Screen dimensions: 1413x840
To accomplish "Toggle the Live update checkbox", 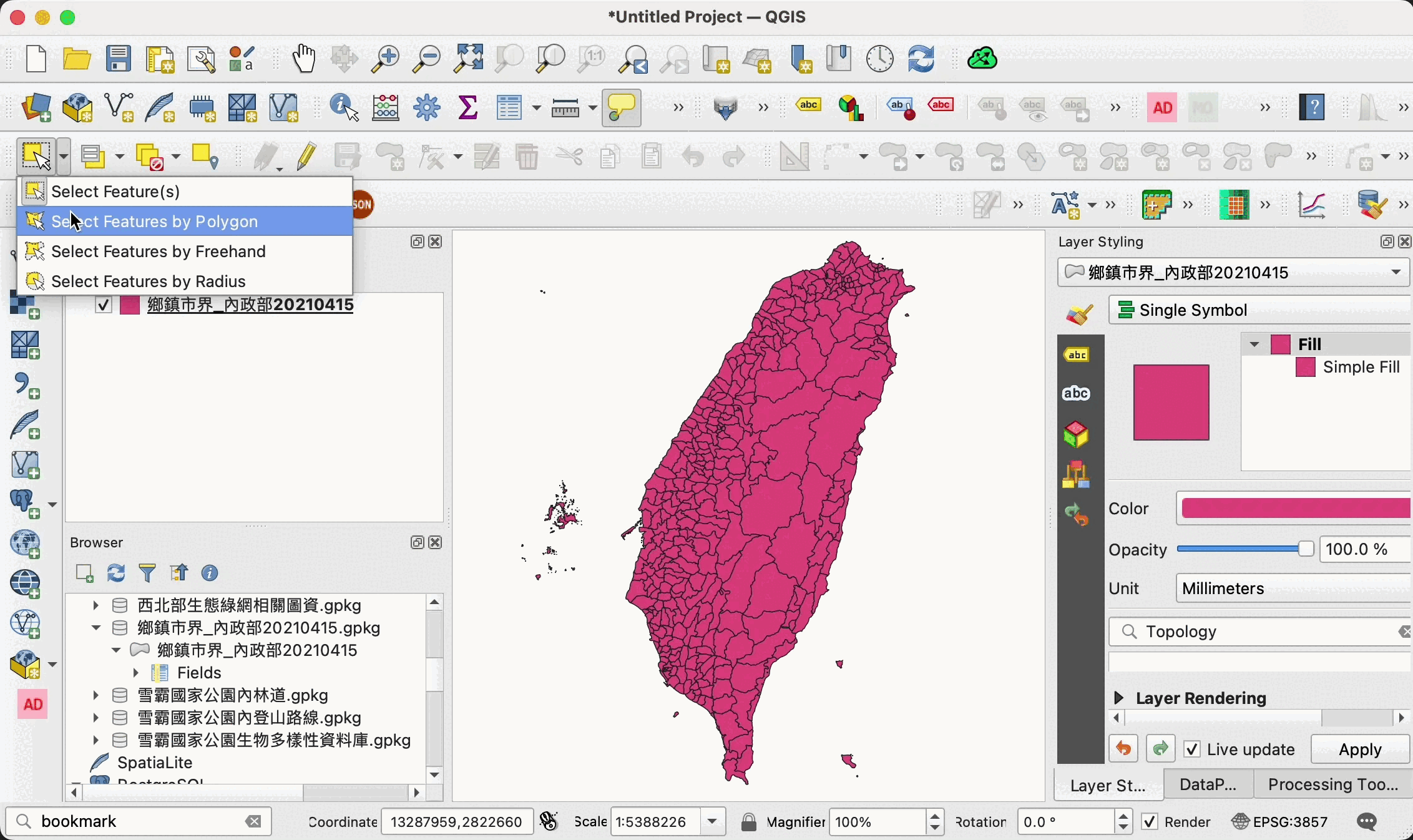I will pyautogui.click(x=1192, y=749).
